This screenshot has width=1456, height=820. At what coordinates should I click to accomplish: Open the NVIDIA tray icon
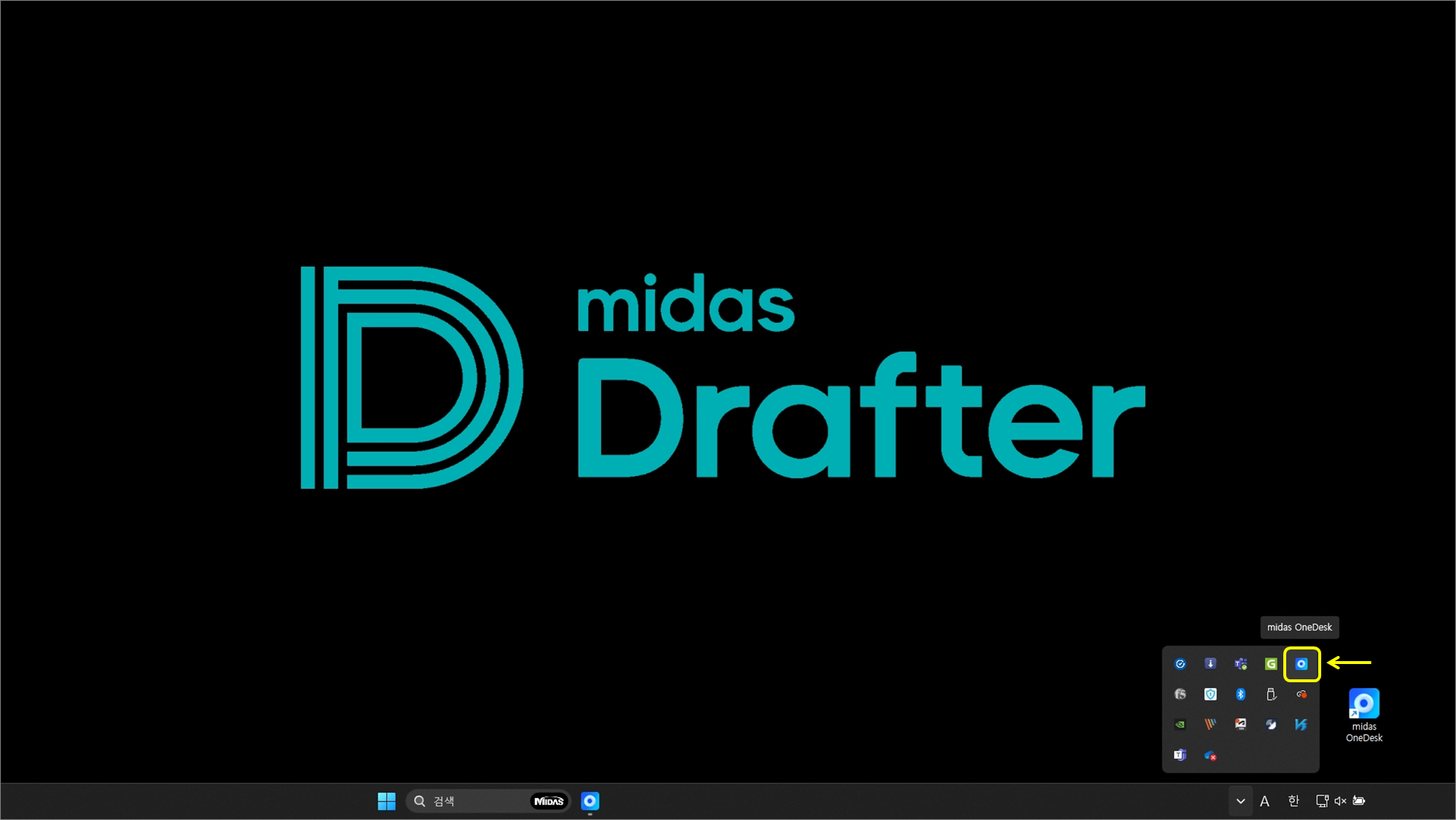[1181, 725]
